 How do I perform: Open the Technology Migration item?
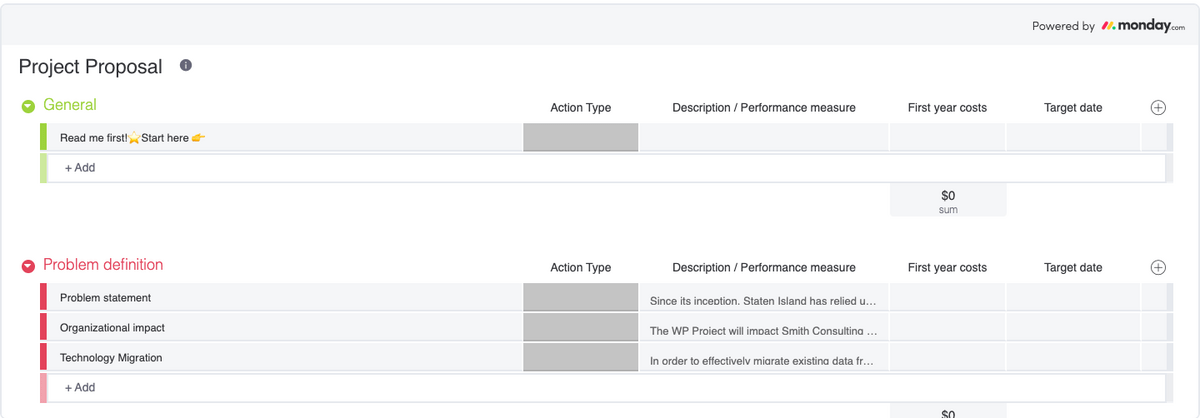(111, 358)
